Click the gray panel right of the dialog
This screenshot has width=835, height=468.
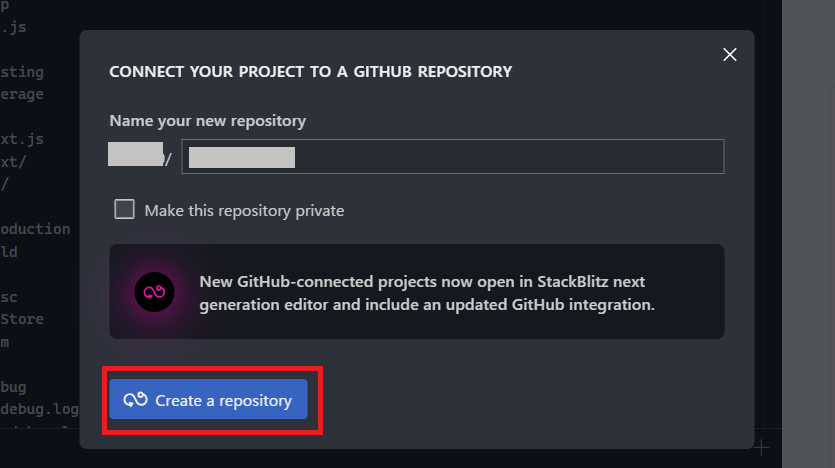808,234
